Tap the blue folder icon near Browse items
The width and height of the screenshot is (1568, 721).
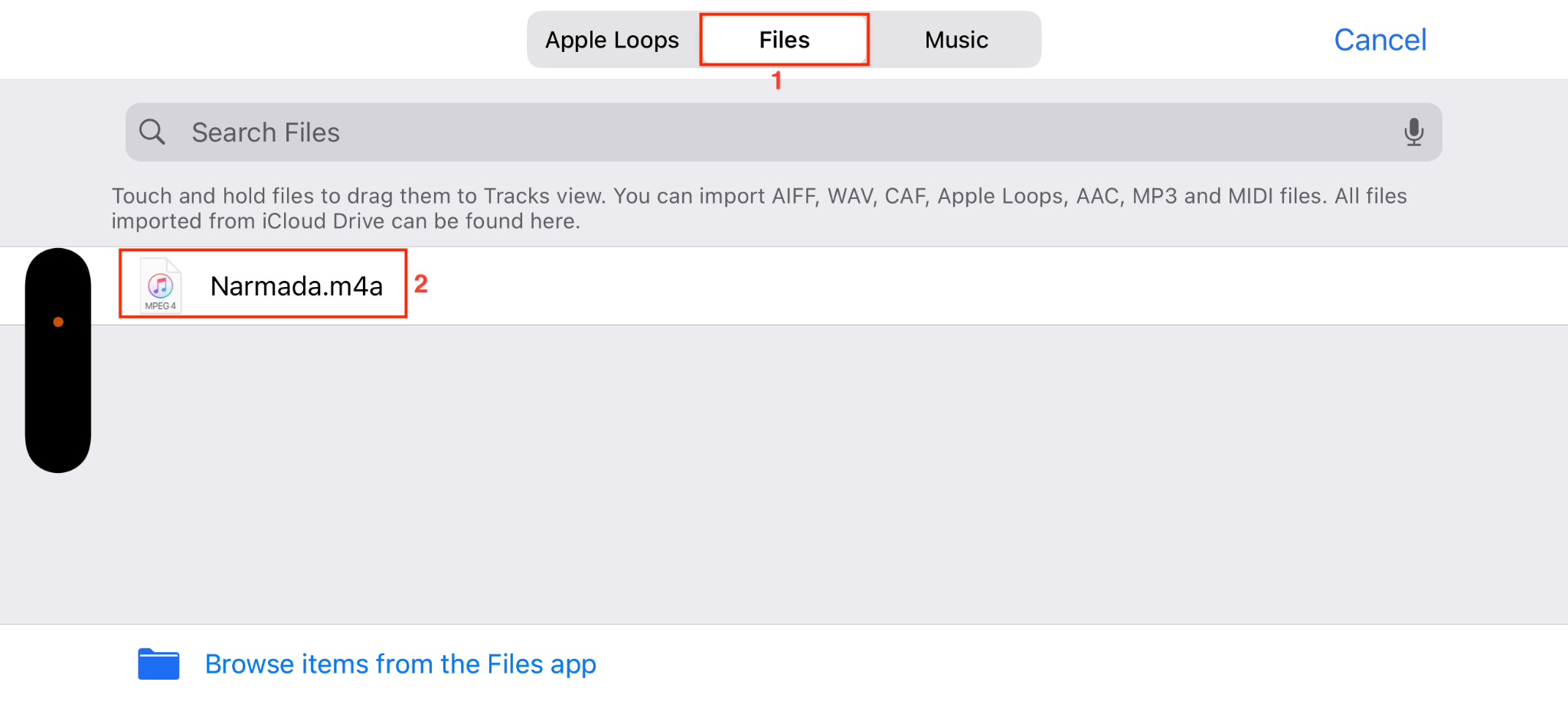tap(158, 663)
